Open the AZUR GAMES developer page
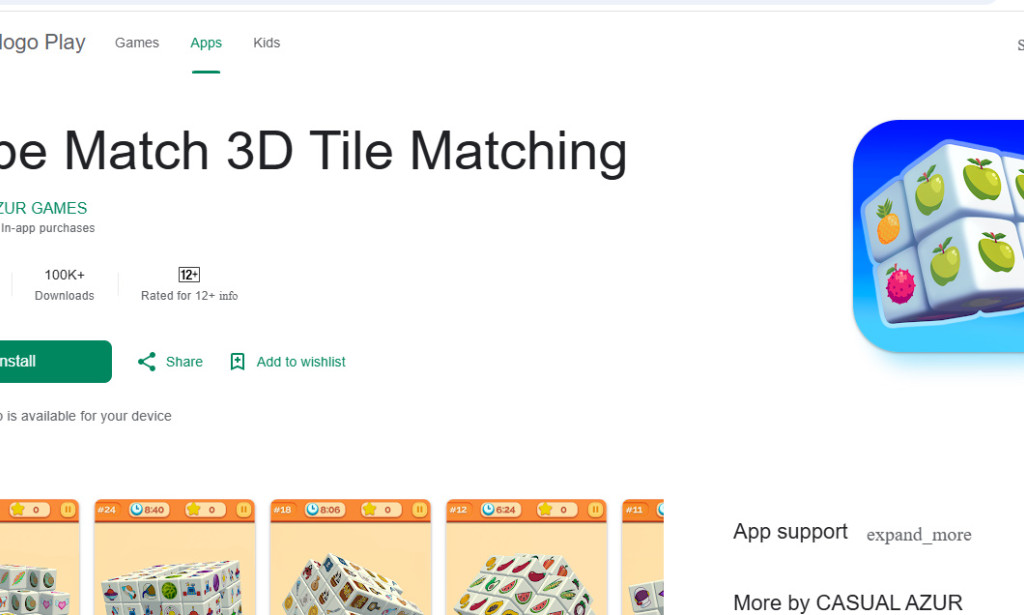 43,208
